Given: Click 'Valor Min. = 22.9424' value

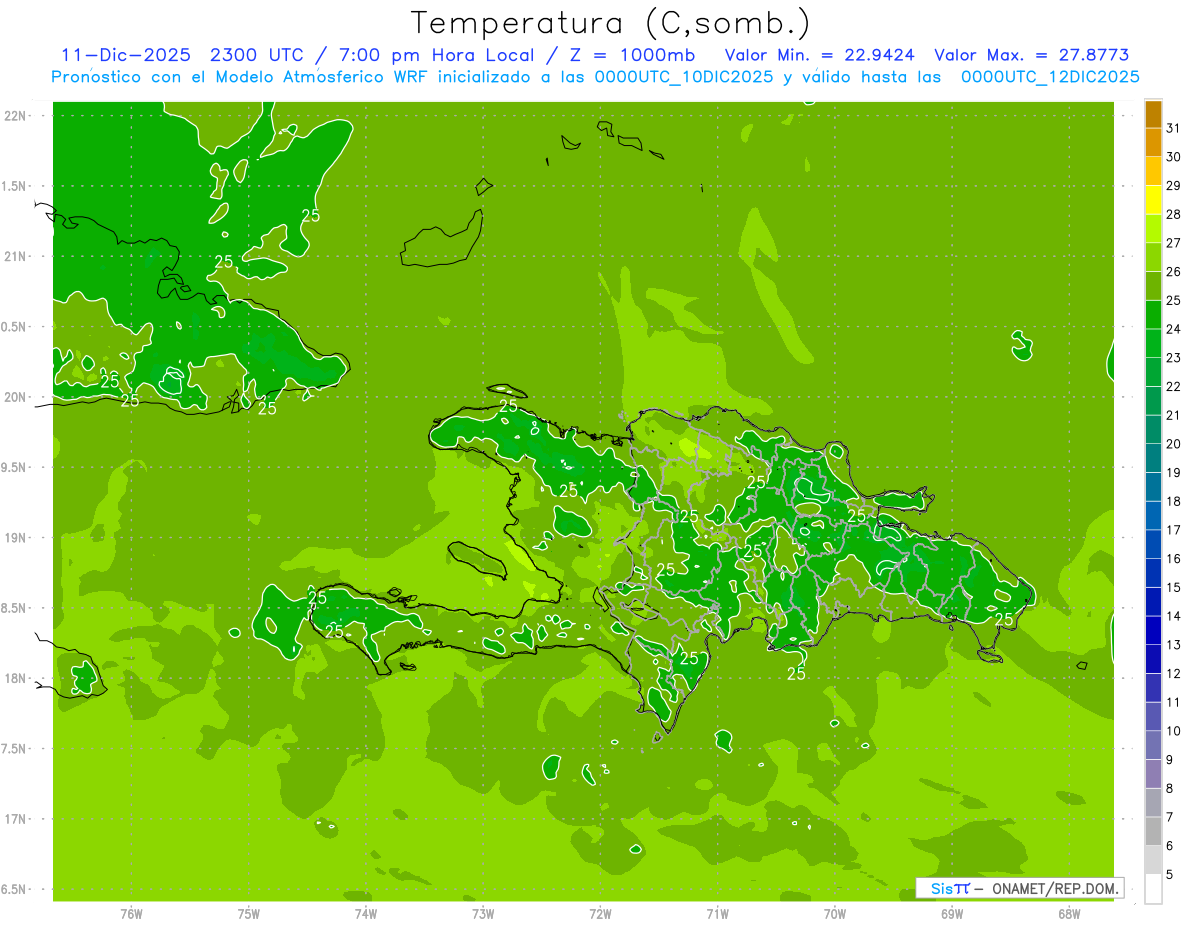Looking at the screenshot, I should pyautogui.click(x=819, y=55).
